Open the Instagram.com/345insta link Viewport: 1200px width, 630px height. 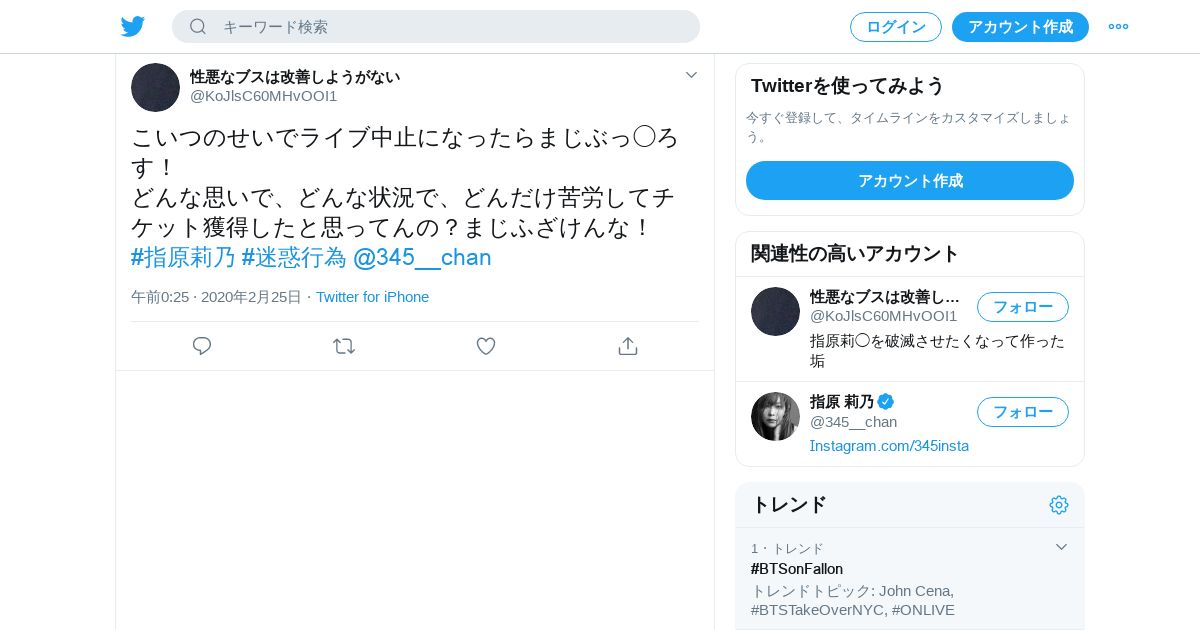point(889,446)
